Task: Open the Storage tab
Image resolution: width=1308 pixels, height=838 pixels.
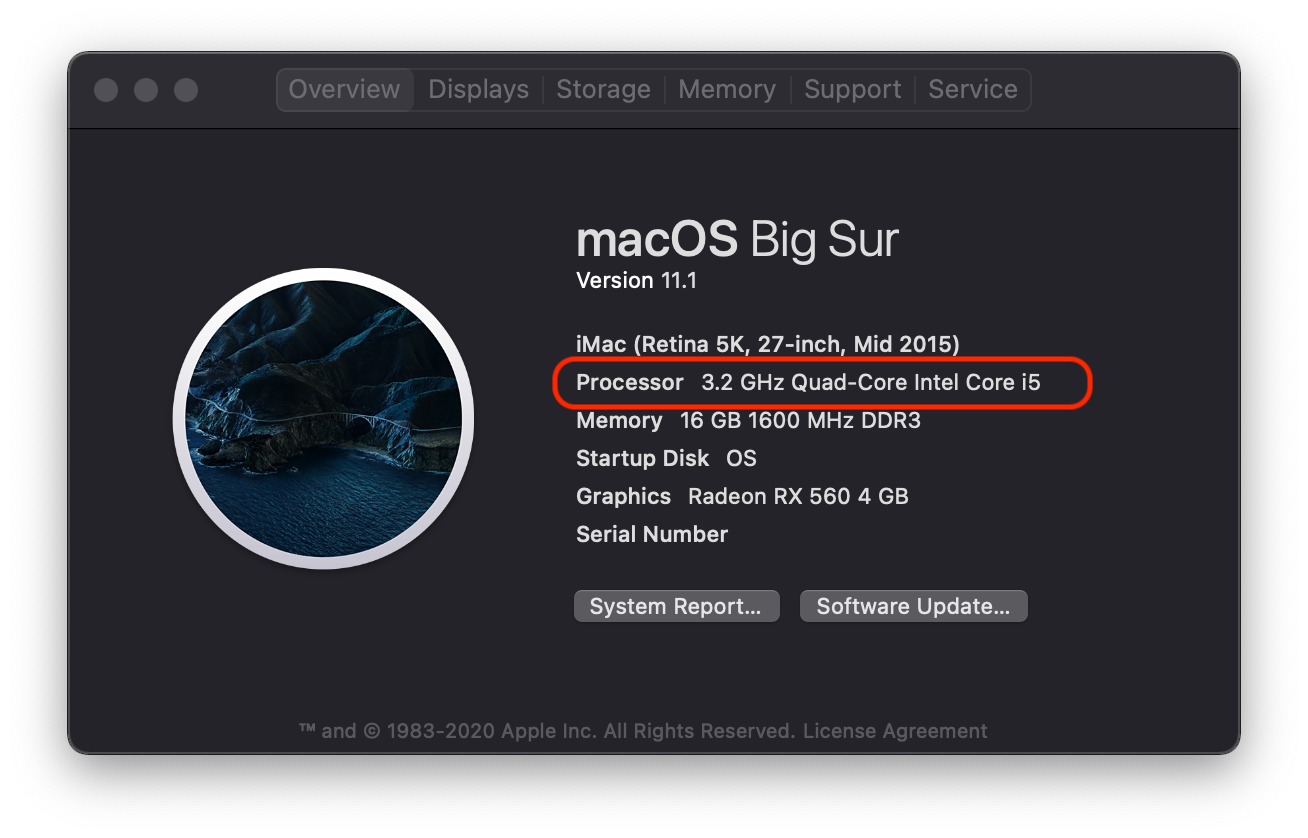Action: tap(603, 89)
